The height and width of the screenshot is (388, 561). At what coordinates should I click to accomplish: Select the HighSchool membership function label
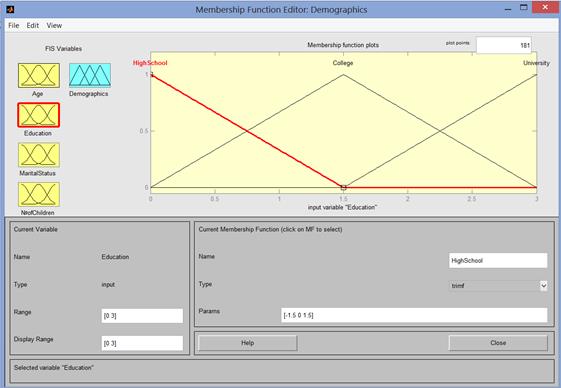pos(150,63)
